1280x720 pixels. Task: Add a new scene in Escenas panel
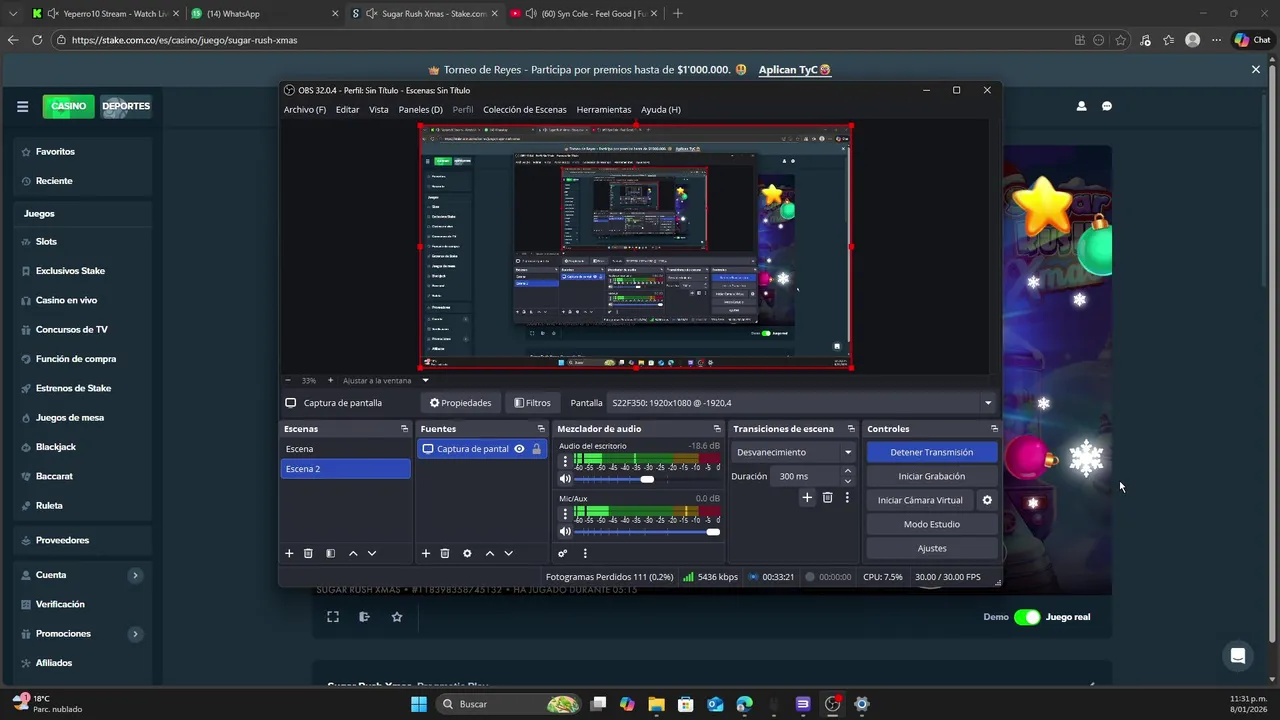pos(289,553)
